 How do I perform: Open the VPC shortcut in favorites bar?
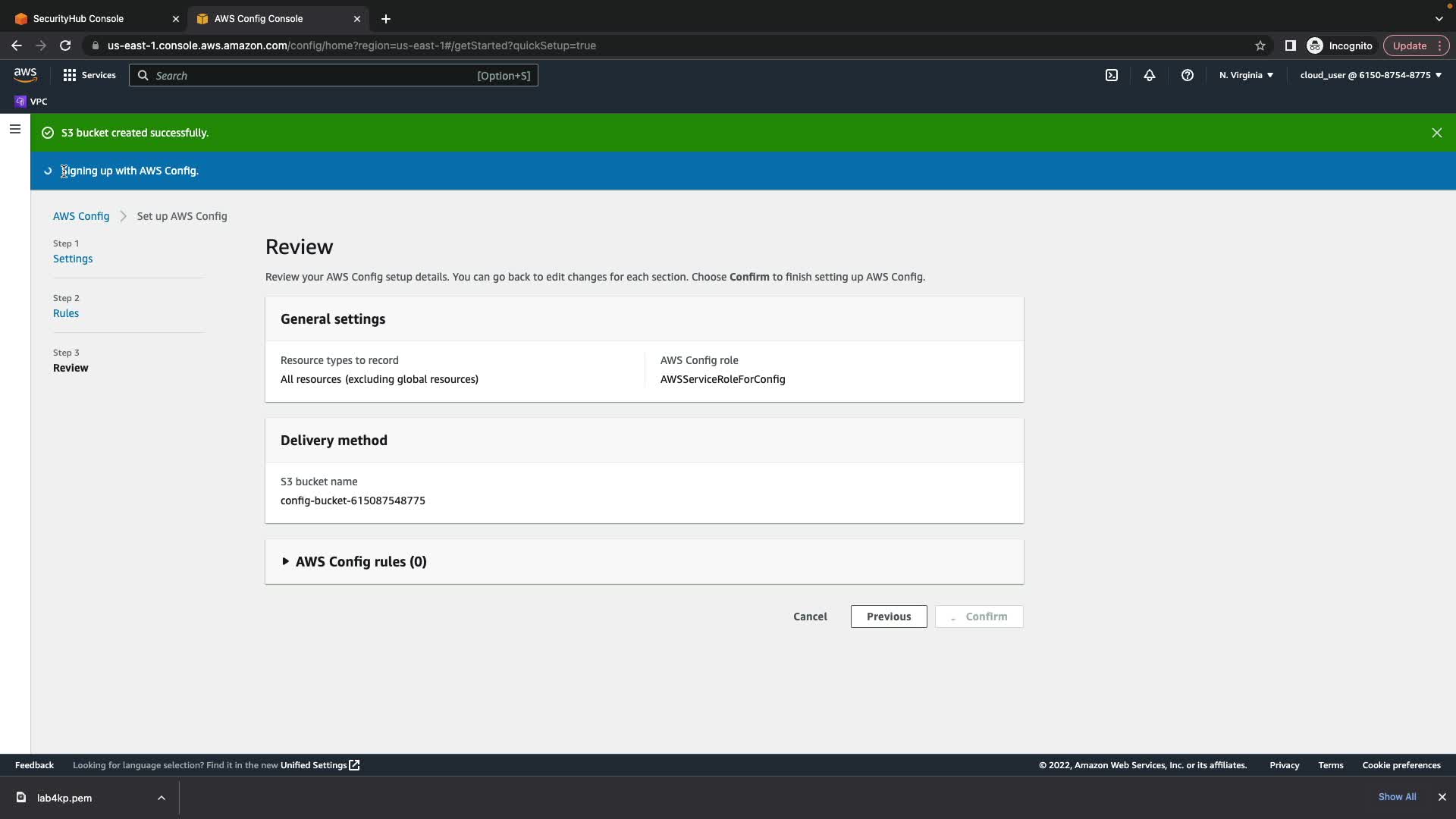tap(31, 102)
